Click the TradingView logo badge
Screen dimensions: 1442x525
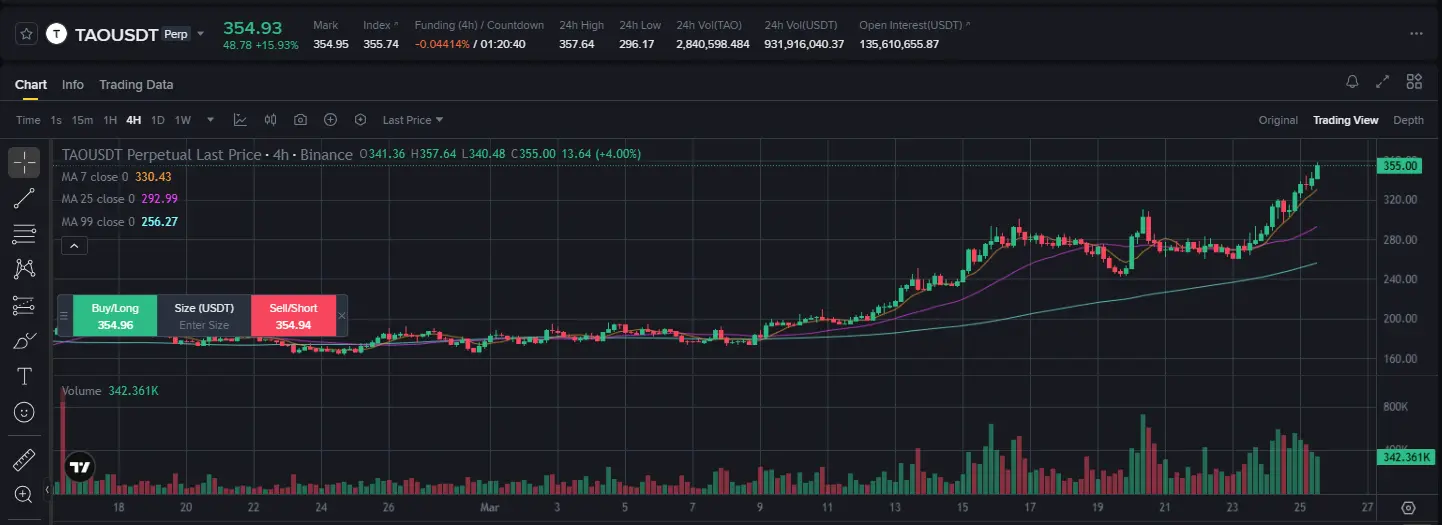(80, 466)
